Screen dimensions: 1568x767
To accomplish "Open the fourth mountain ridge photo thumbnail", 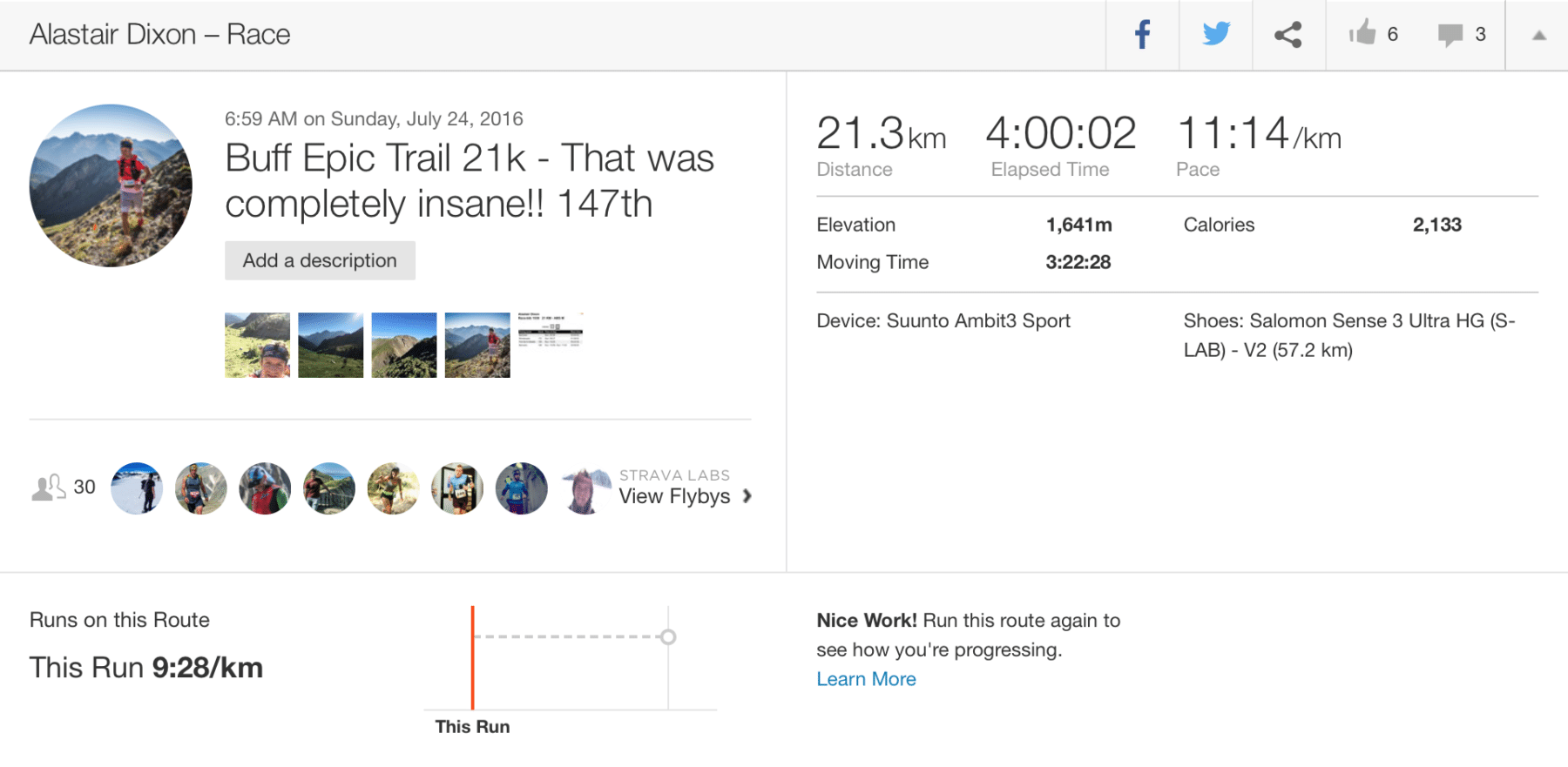I will click(x=477, y=345).
